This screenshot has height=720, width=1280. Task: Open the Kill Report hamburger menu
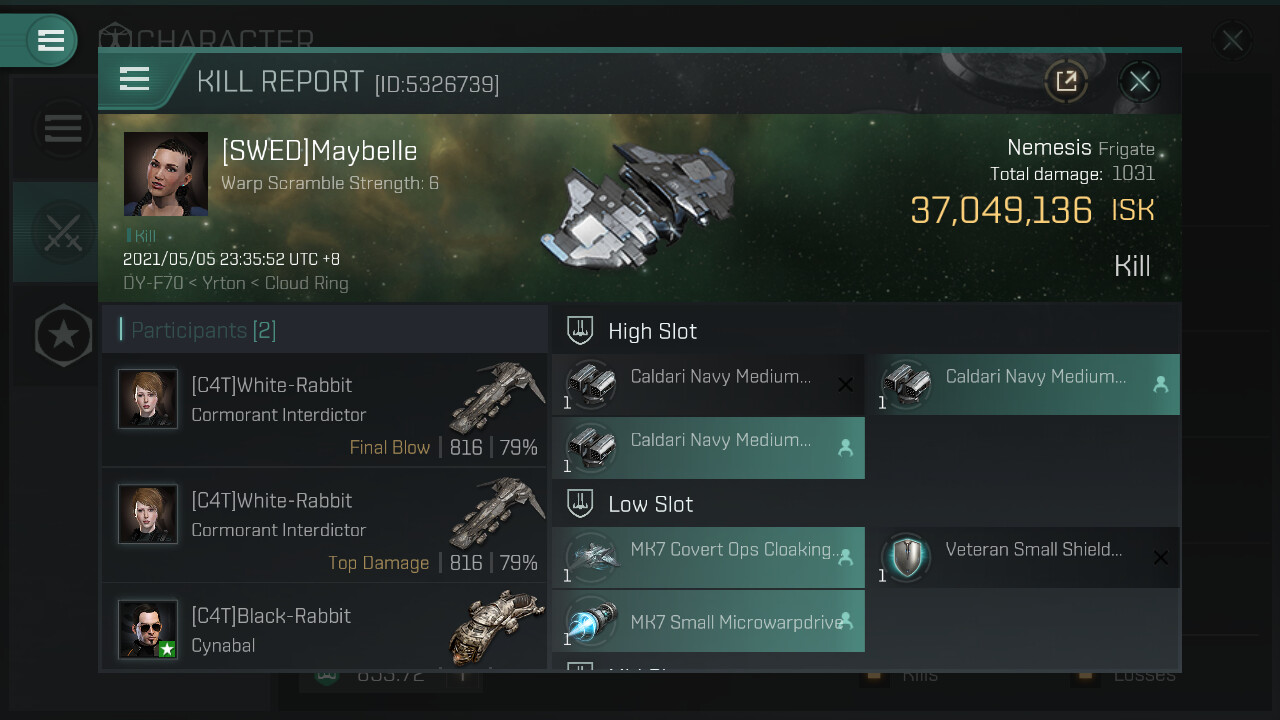pos(134,79)
